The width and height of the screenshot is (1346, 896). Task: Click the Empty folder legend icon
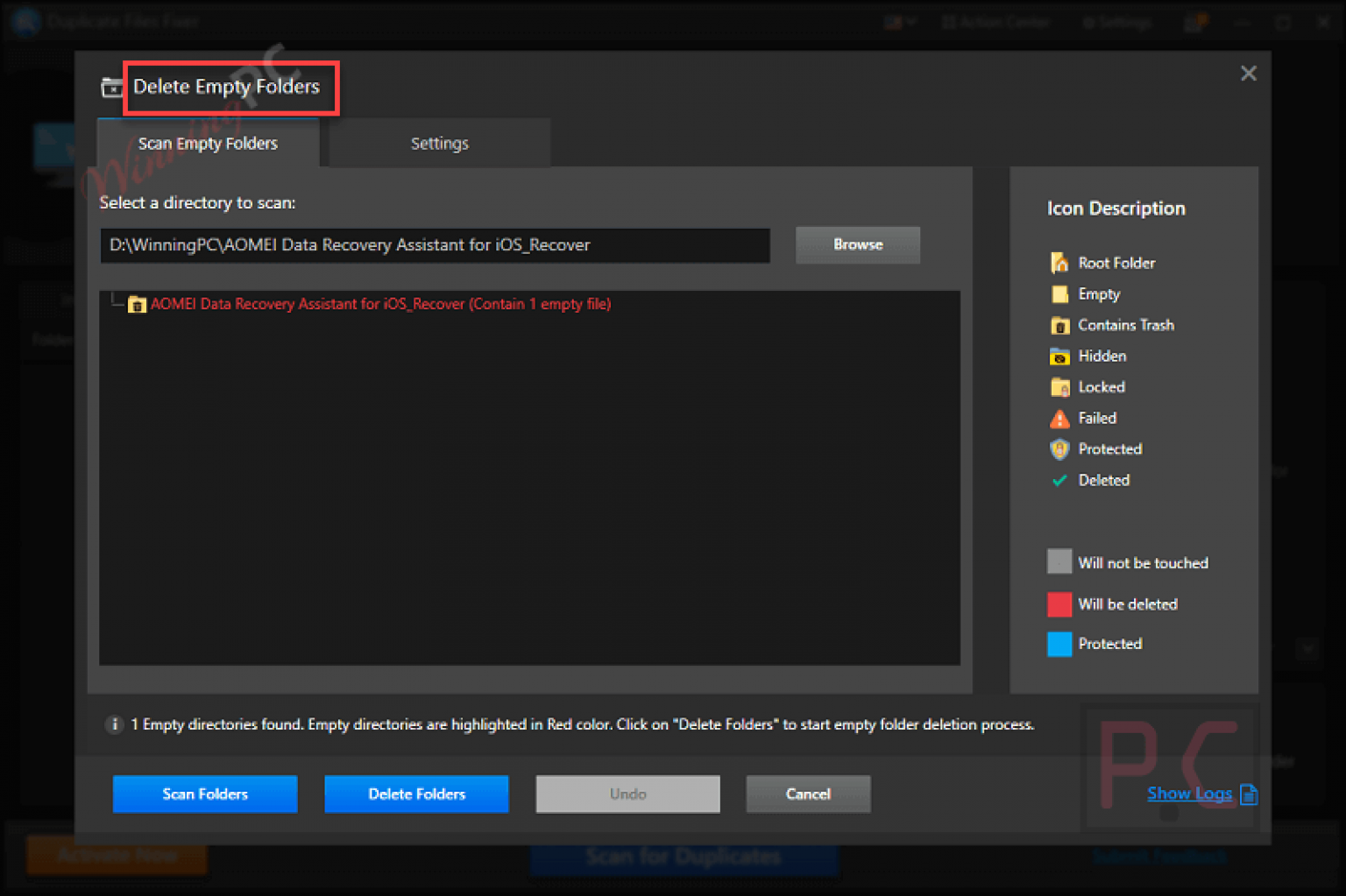pos(1059,294)
